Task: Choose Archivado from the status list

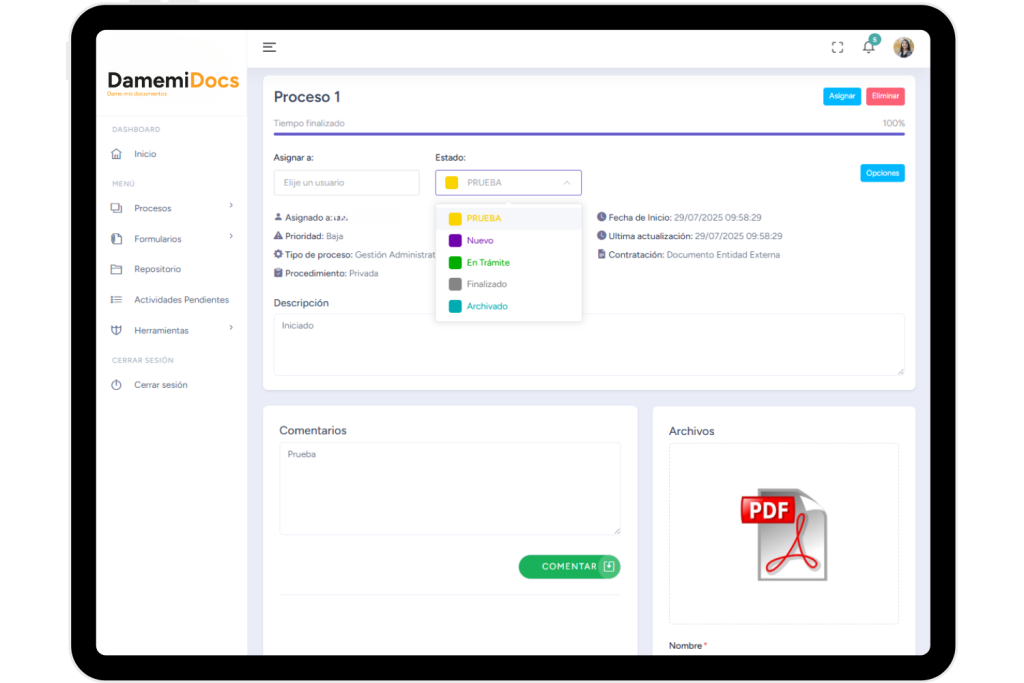Action: coord(486,307)
